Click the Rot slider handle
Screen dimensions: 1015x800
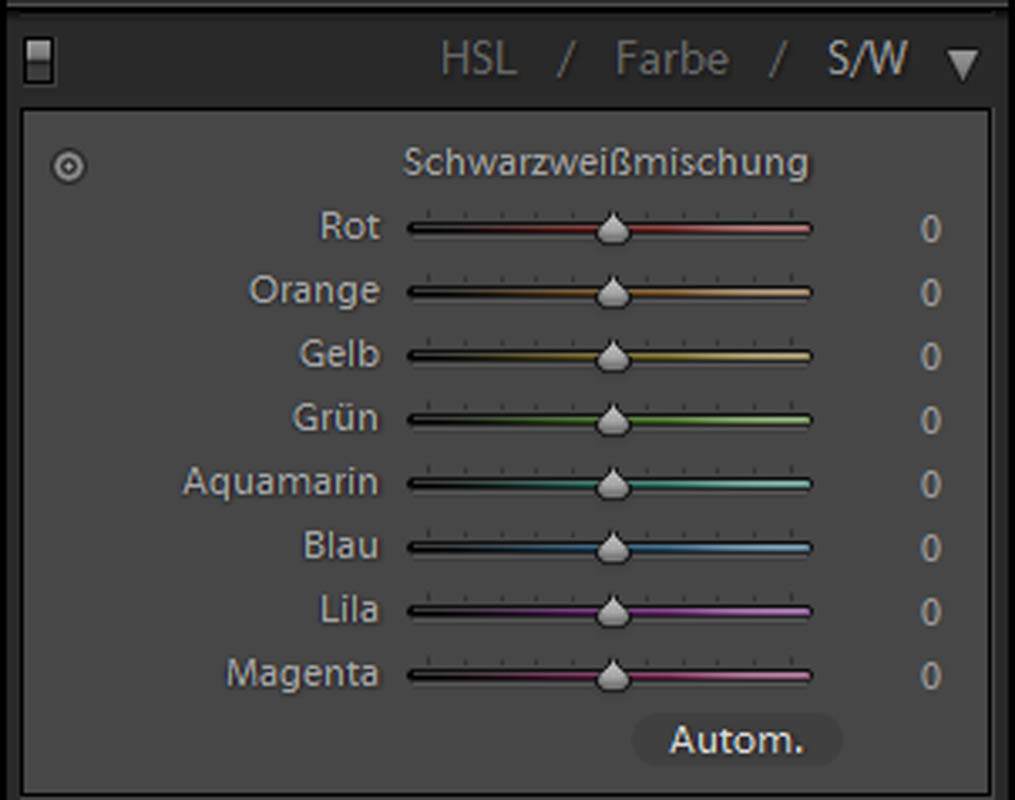(x=613, y=230)
